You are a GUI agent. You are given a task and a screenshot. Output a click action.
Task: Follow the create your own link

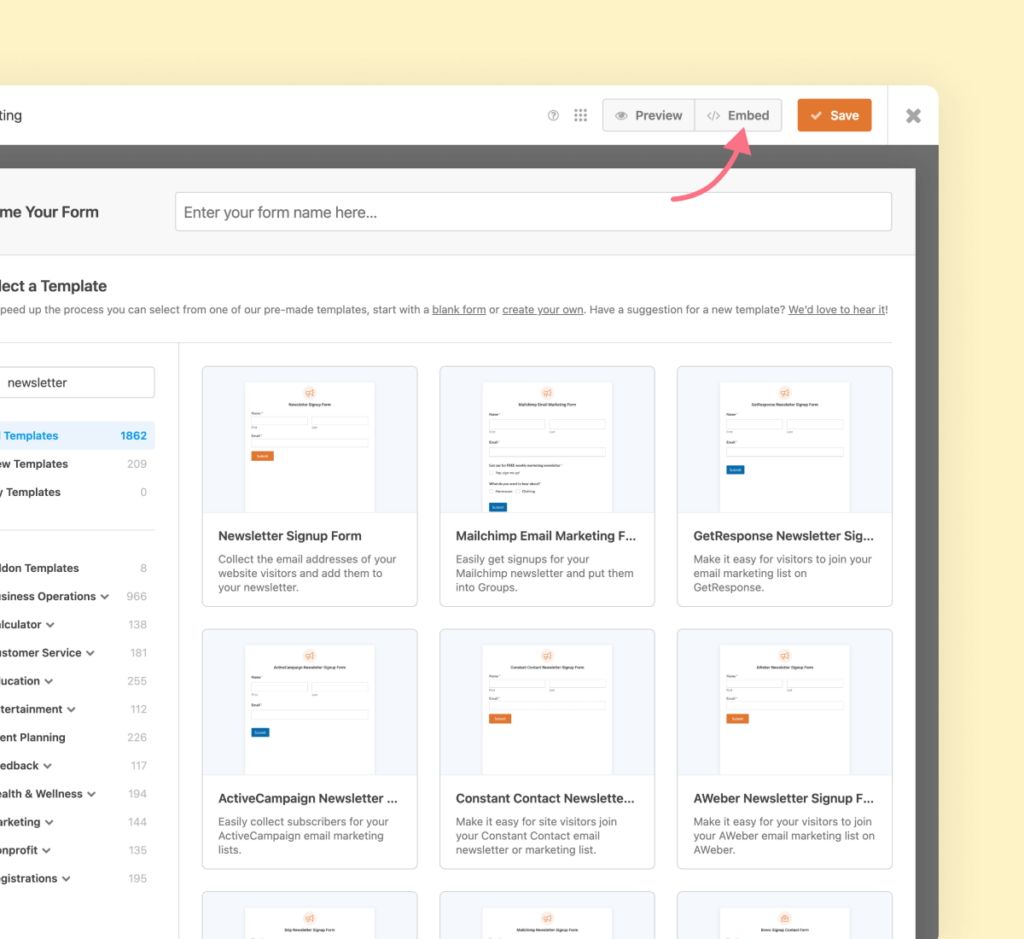(543, 310)
